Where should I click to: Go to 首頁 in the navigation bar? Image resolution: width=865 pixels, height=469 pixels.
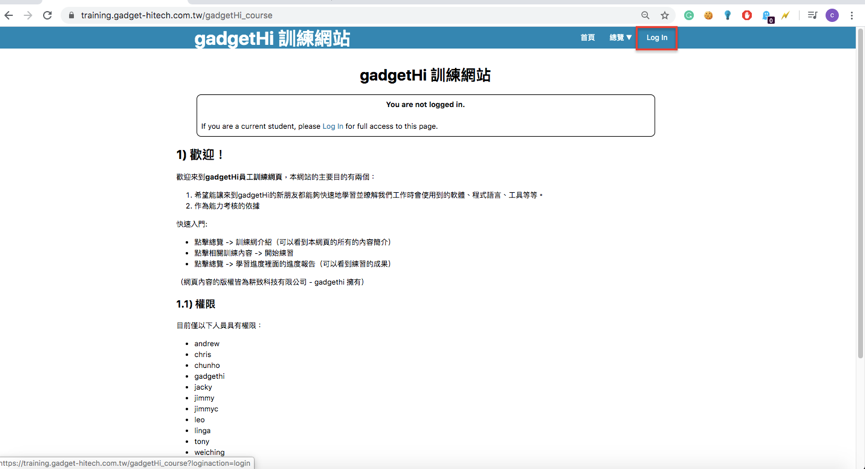pyautogui.click(x=587, y=38)
